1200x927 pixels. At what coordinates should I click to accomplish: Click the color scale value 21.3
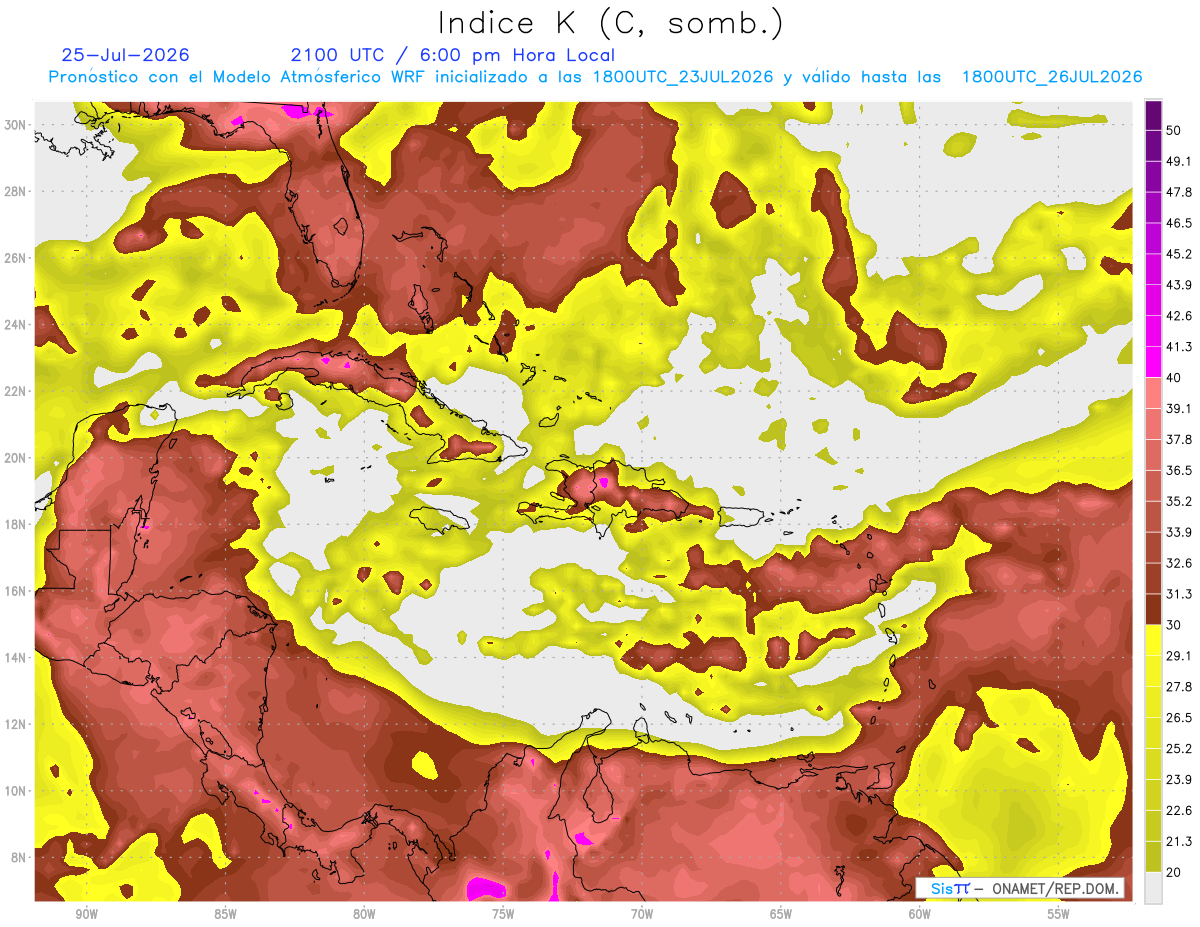point(1179,841)
